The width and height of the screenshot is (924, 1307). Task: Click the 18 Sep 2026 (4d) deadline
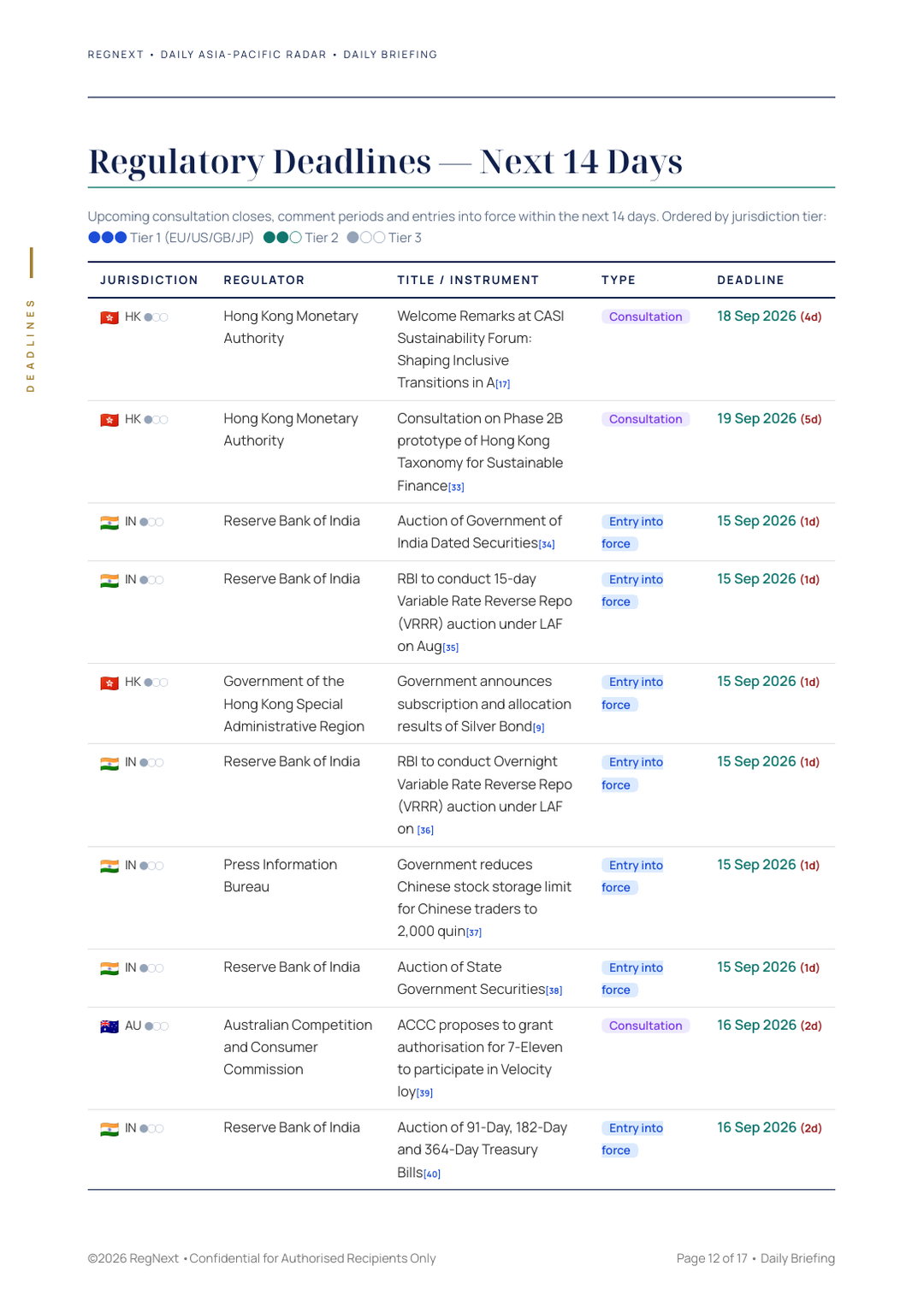[x=769, y=316]
